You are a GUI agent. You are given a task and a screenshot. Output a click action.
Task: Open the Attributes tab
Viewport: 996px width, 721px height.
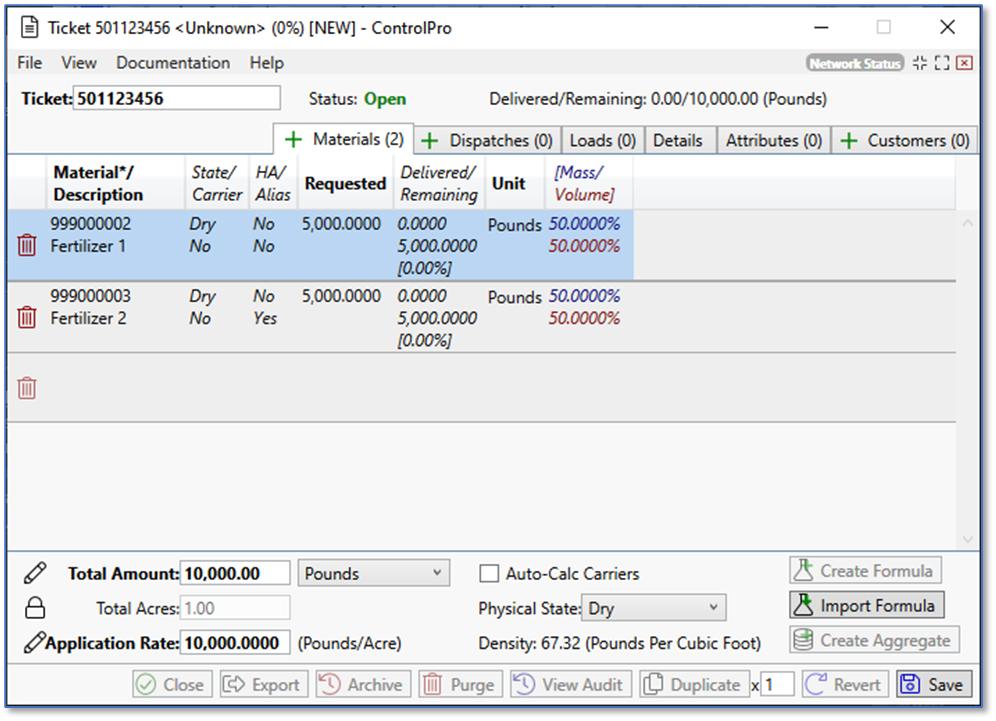pyautogui.click(x=773, y=141)
